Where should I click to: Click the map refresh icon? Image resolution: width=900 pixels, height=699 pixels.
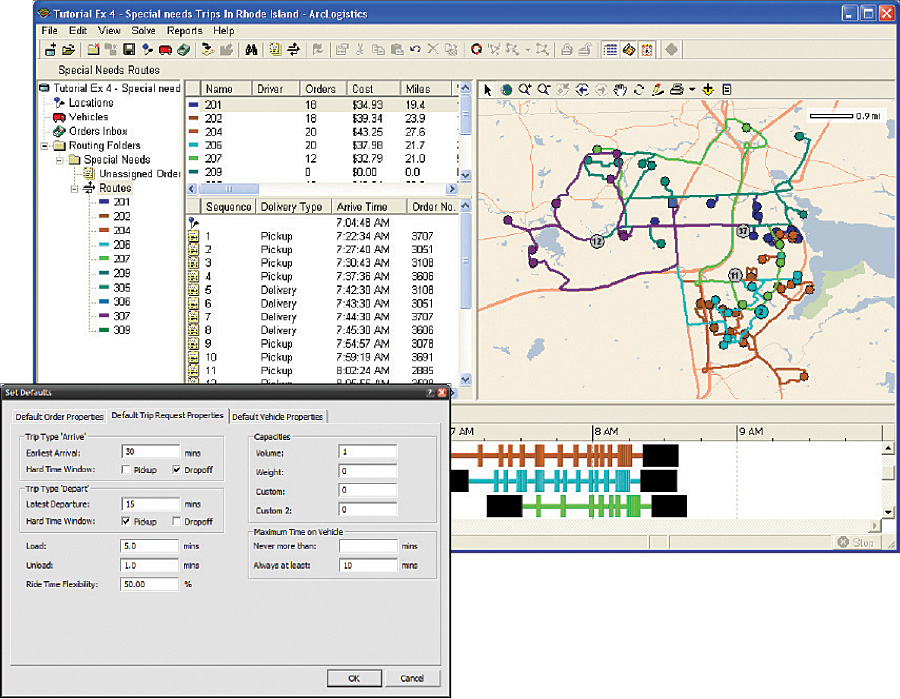639,89
